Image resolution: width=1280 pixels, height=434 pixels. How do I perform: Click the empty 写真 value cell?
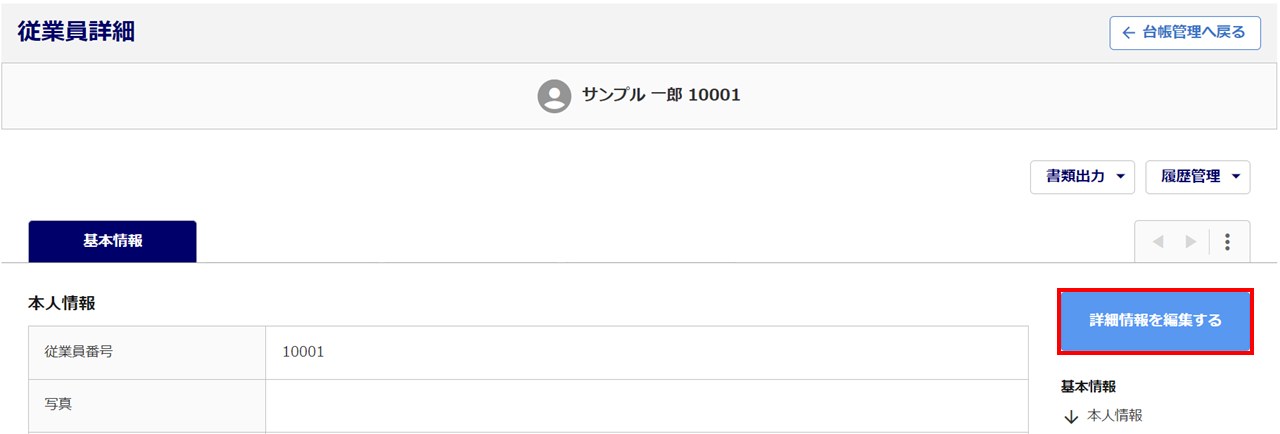[x=646, y=405]
